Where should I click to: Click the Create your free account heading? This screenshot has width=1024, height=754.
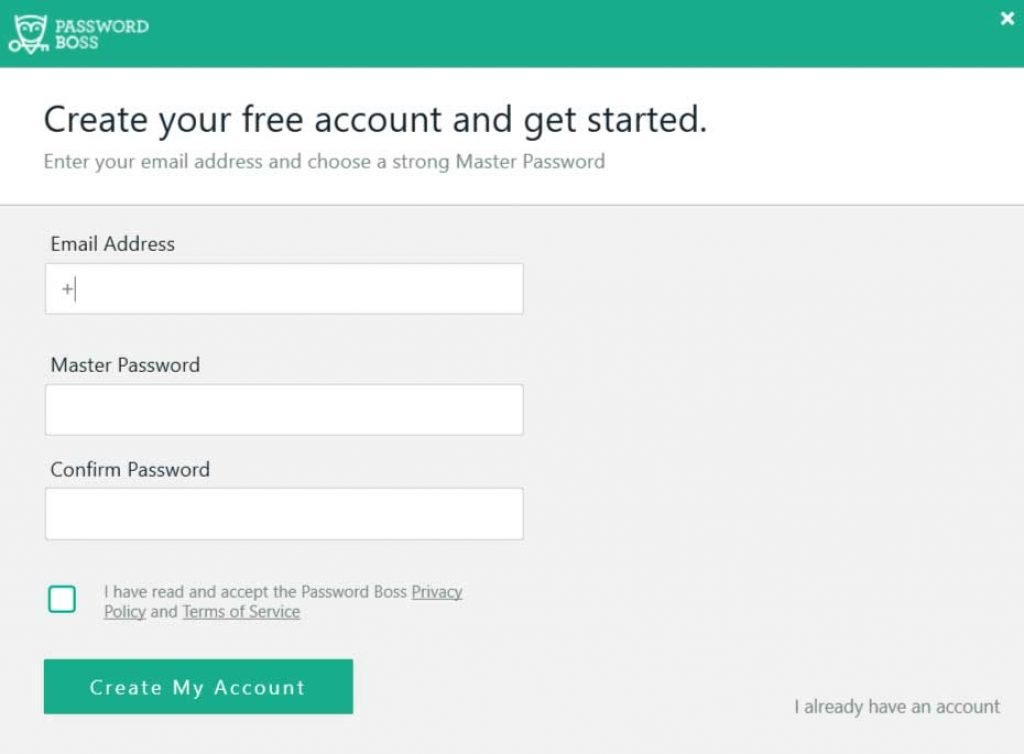point(375,119)
